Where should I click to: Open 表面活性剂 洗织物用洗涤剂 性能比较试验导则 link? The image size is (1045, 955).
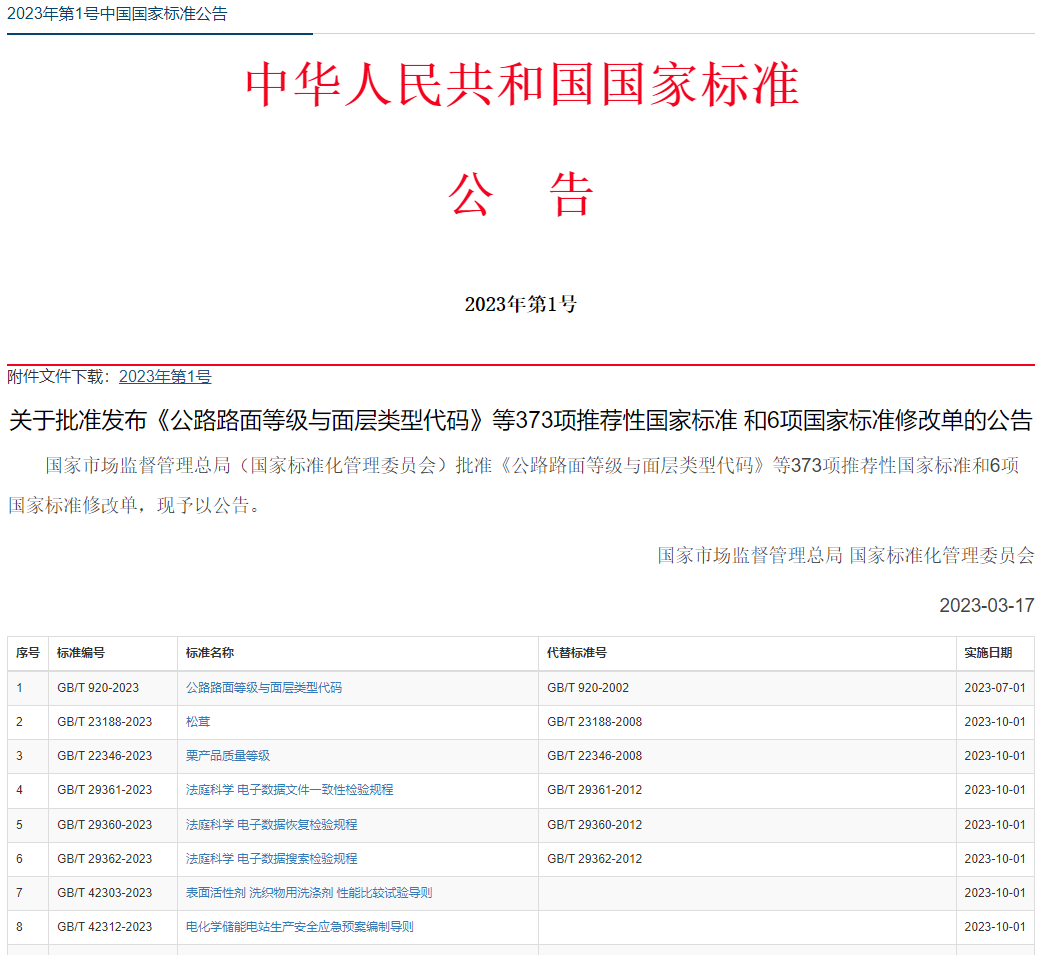(x=309, y=893)
